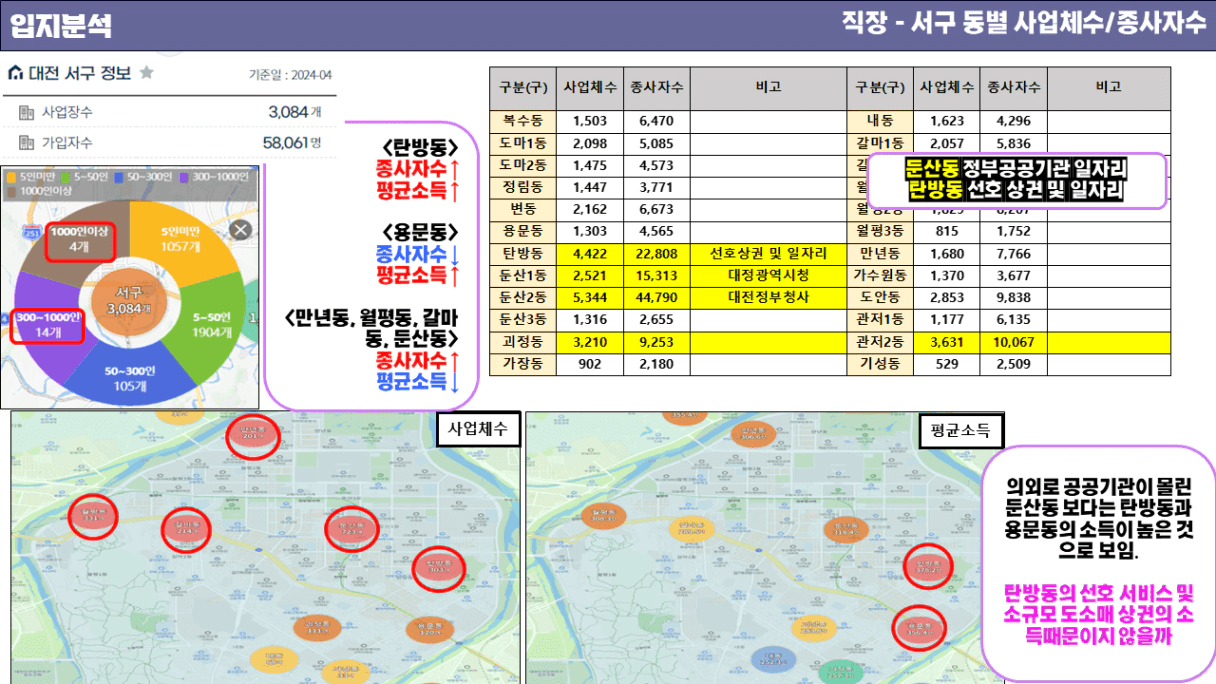Screen dimensions: 1216x684
Task: Click the 308.3 bubble on the 평균소득 map
Action: (x=603, y=516)
